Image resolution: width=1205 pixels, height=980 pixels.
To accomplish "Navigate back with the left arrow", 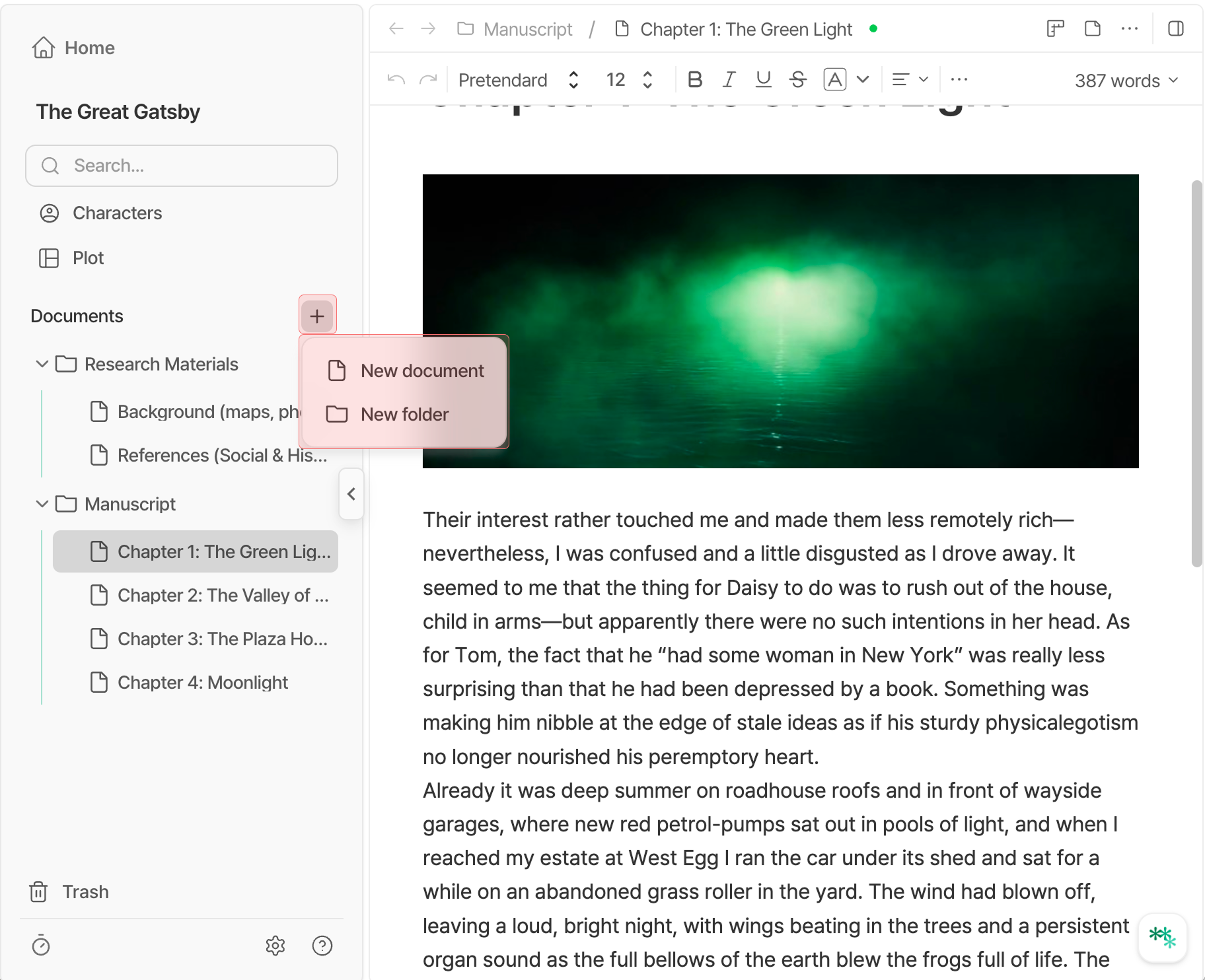I will pyautogui.click(x=396, y=28).
